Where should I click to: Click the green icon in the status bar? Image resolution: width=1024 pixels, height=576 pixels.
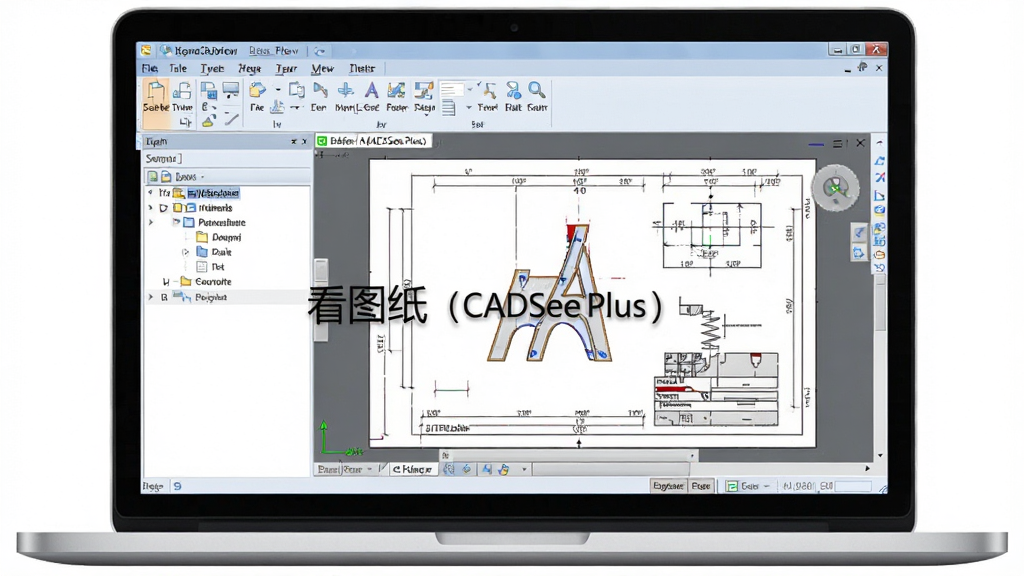(x=732, y=486)
